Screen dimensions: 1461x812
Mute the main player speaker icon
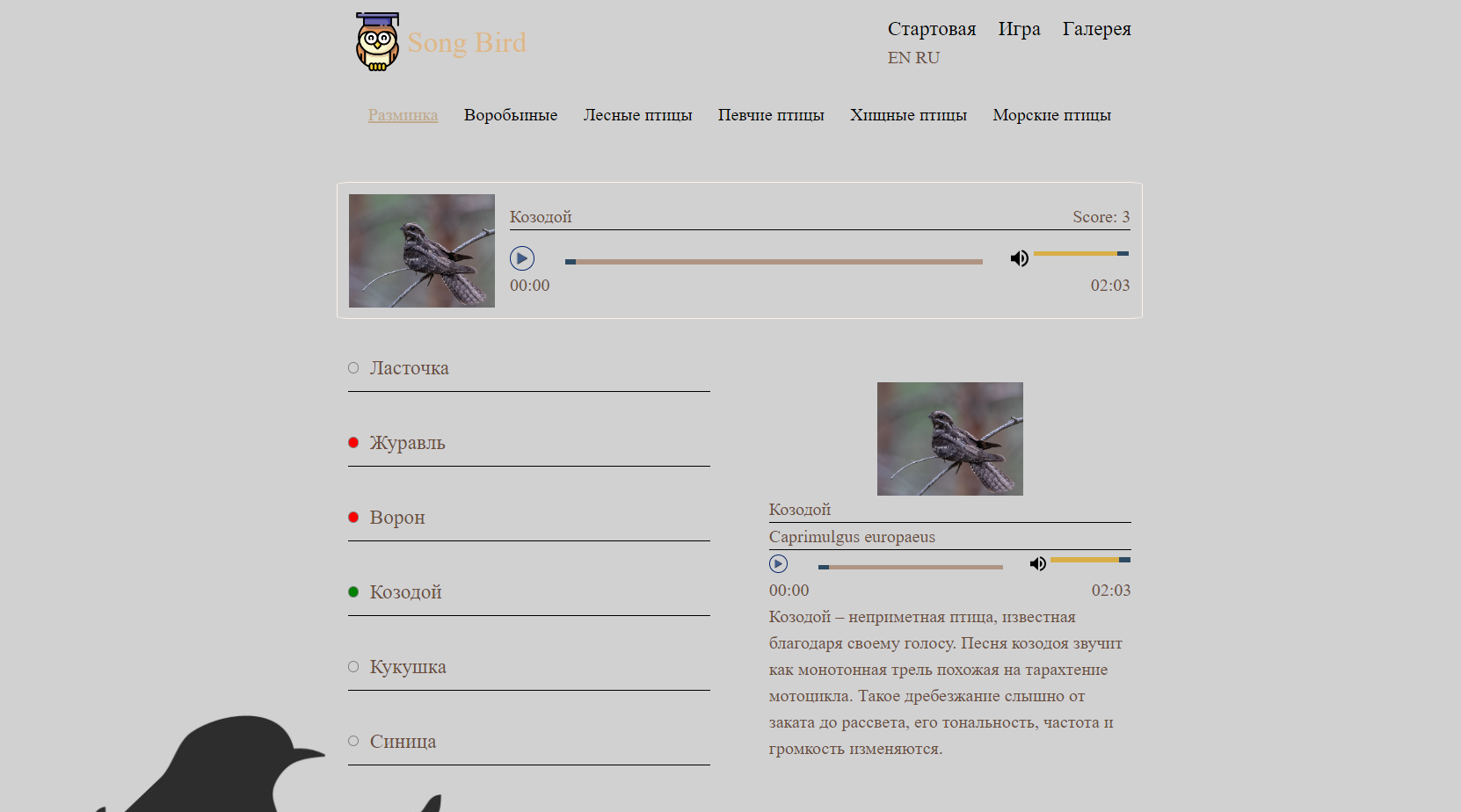(1019, 258)
